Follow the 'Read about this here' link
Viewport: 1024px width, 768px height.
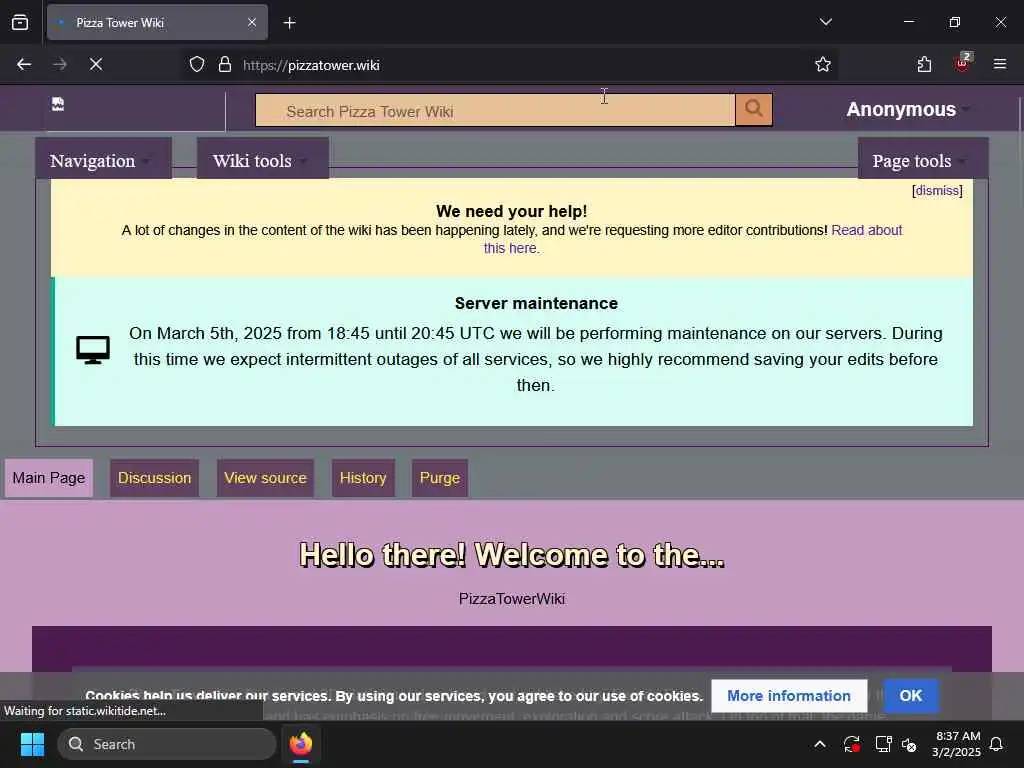[x=867, y=230]
